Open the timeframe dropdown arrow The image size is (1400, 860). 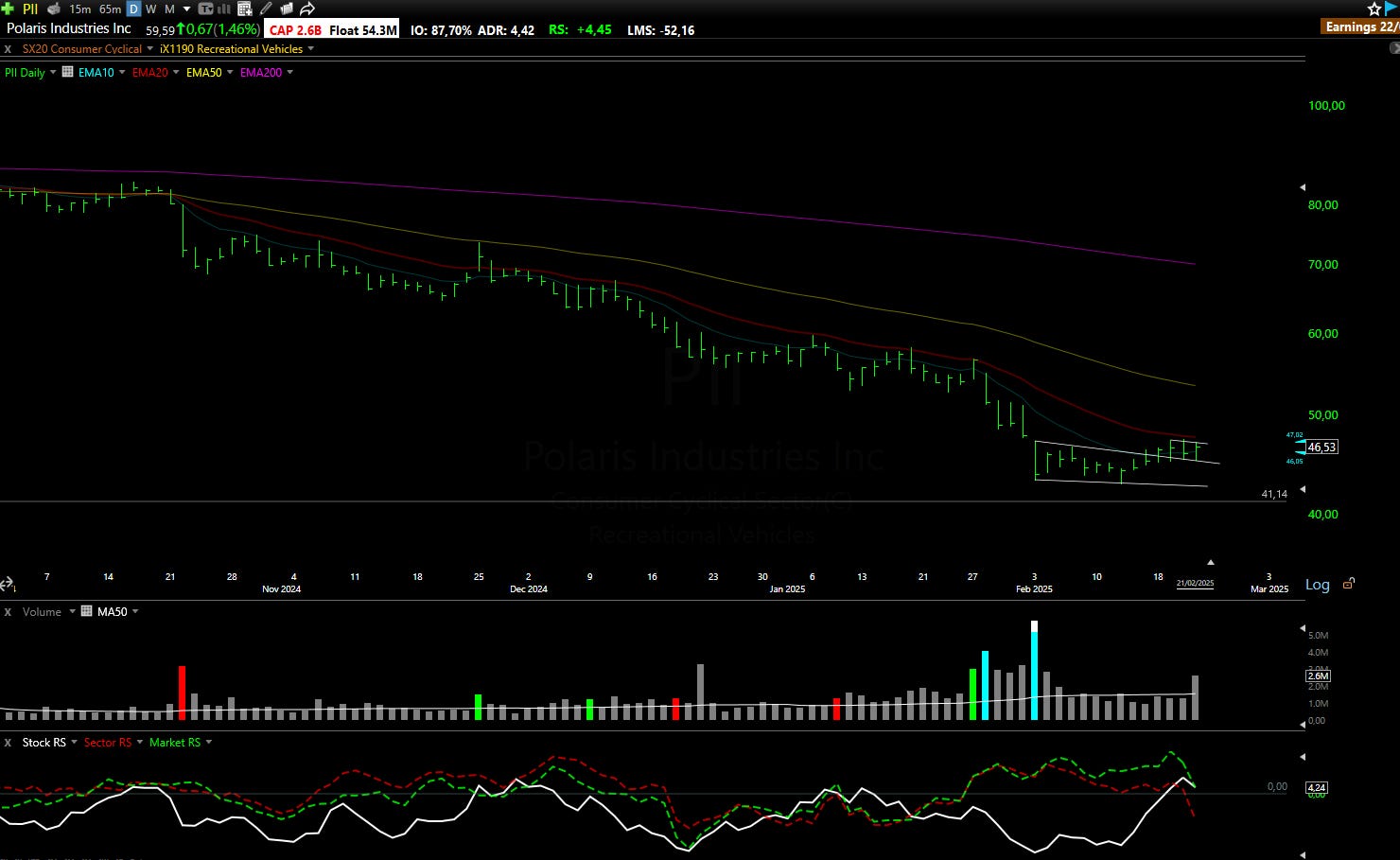click(186, 9)
